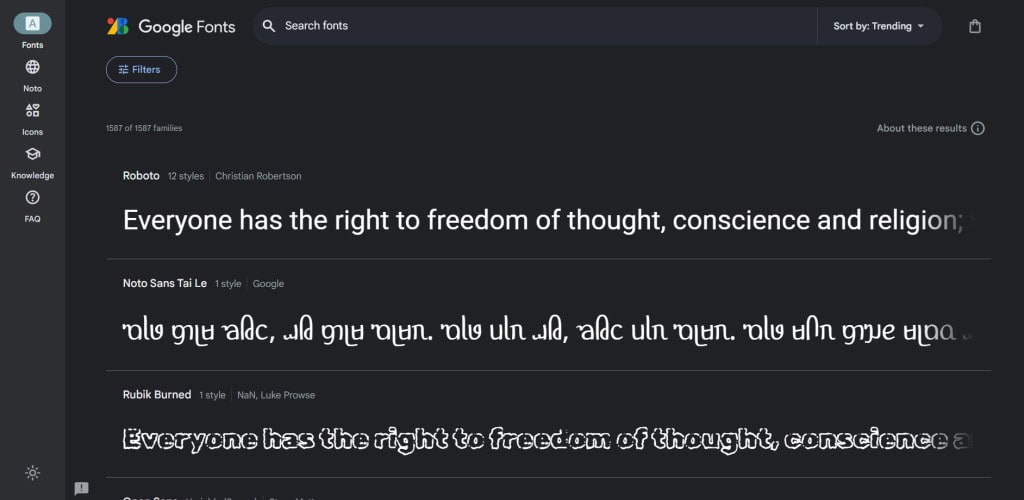Open the Noto globe icon in sidebar
This screenshot has width=1024, height=500.
tap(32, 67)
